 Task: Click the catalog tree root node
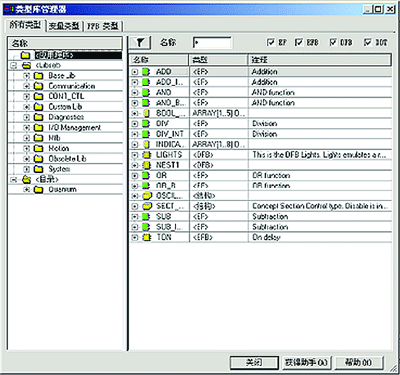click(47, 179)
